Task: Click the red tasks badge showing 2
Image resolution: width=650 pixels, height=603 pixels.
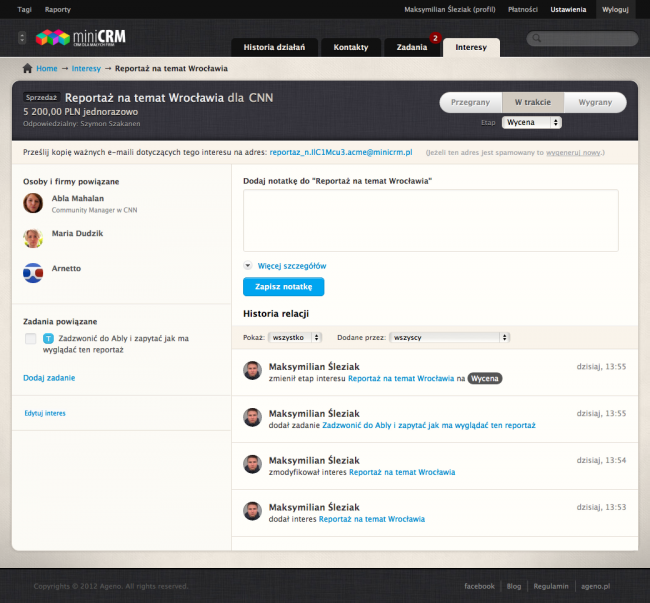Action: coord(435,38)
